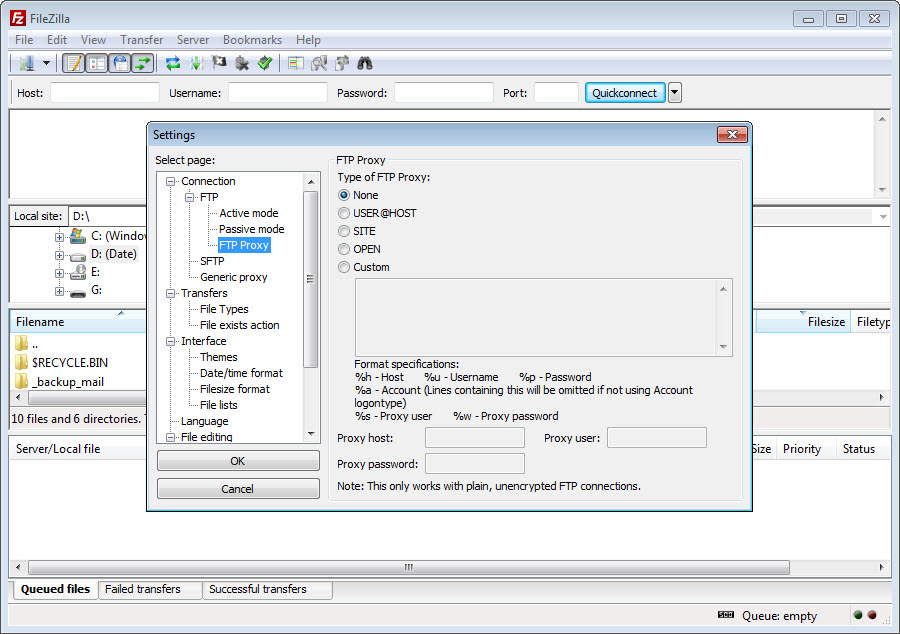Select the Custom proxy type radio

[x=344, y=267]
